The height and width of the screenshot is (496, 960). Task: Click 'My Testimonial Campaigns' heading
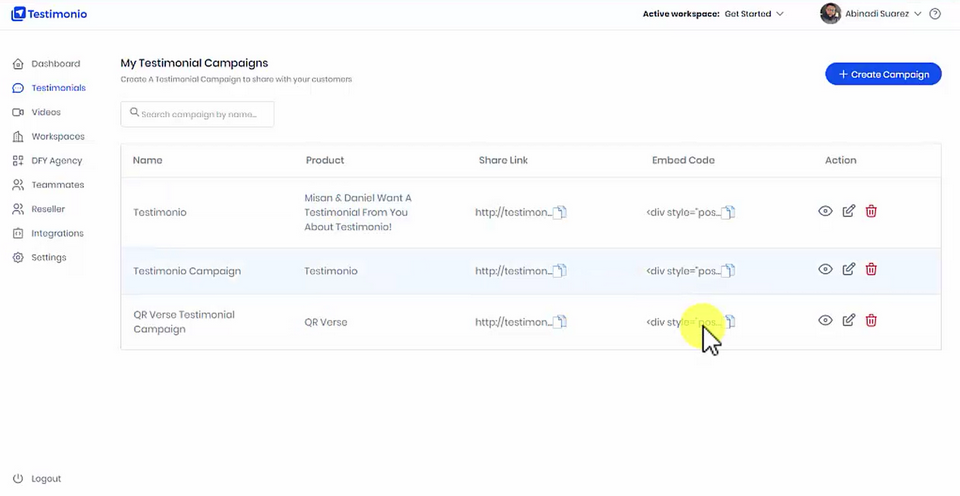pos(194,63)
